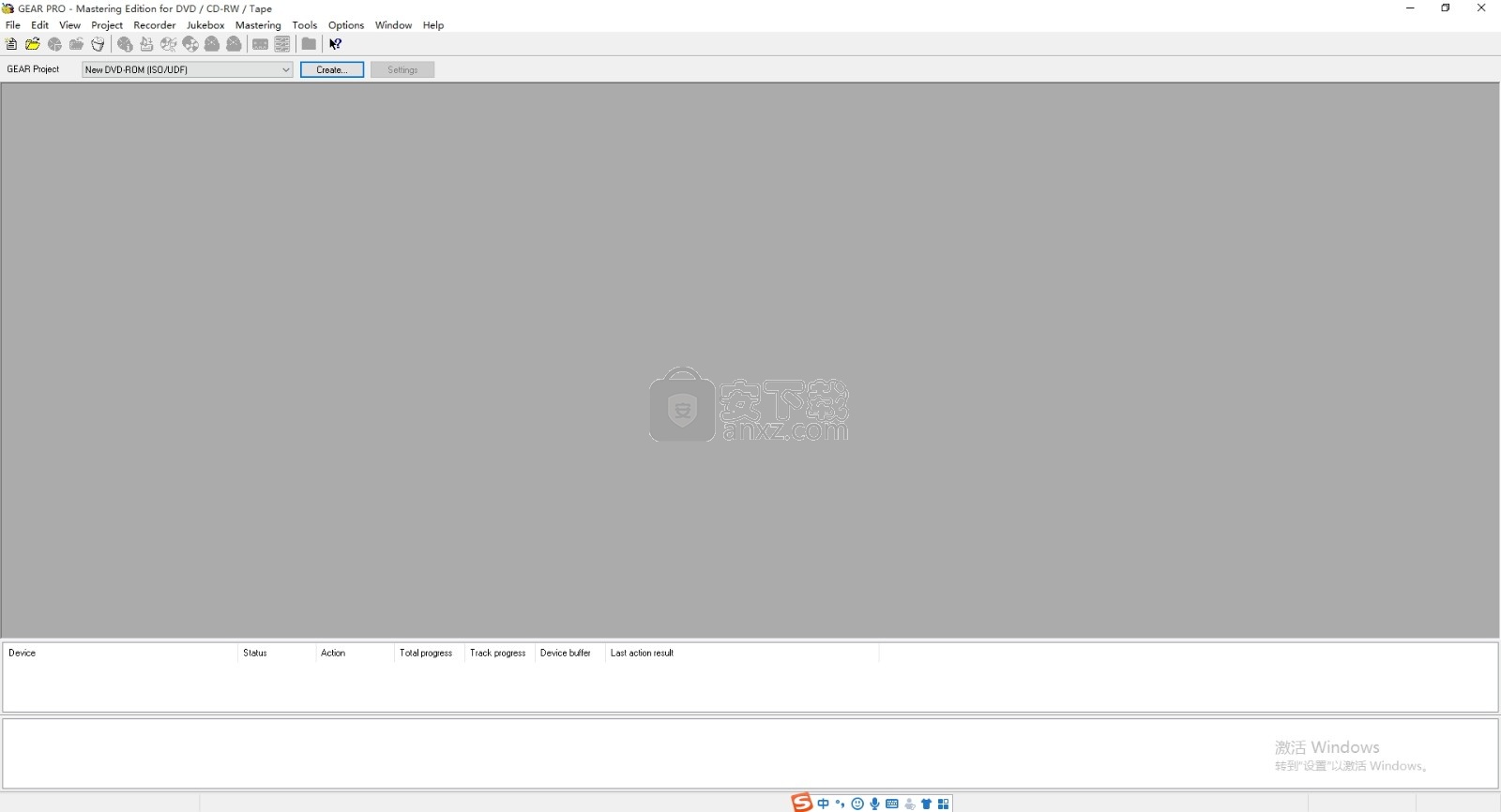Screen dimensions: 1501x812
Task: Click the Sogou input method S logo
Action: point(801,803)
